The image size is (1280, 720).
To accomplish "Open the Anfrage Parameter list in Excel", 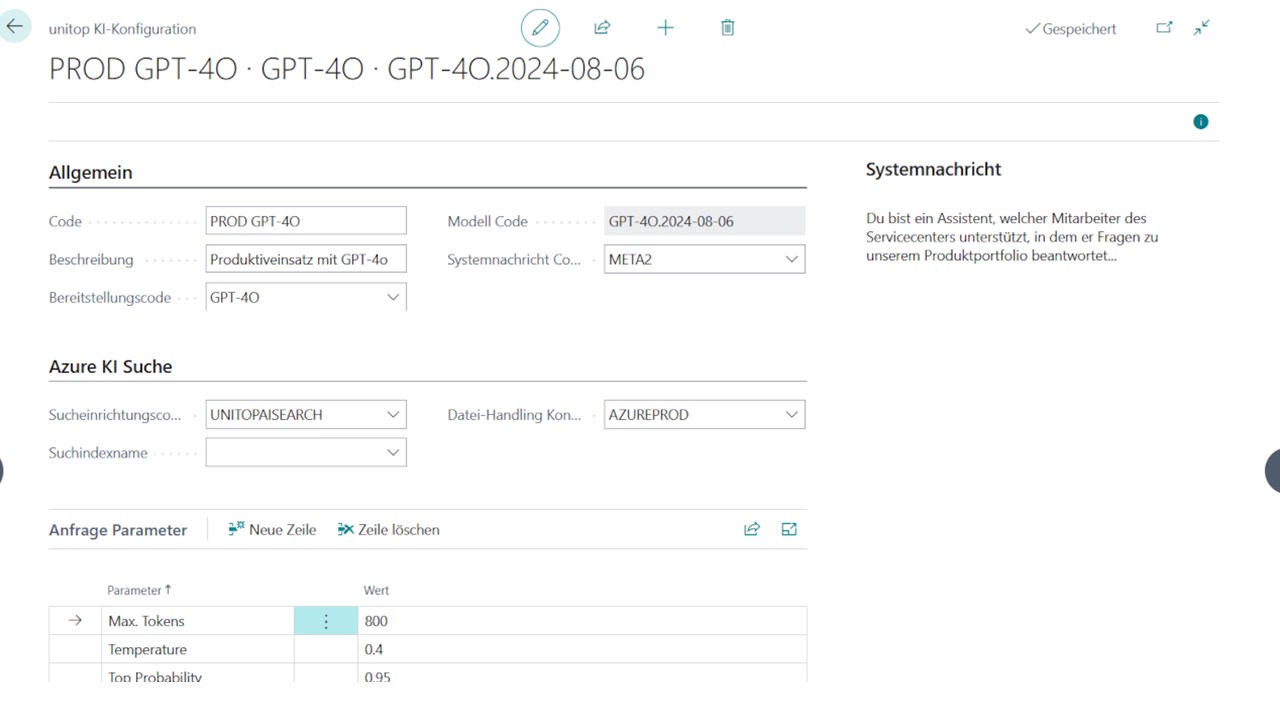I will [x=788, y=529].
